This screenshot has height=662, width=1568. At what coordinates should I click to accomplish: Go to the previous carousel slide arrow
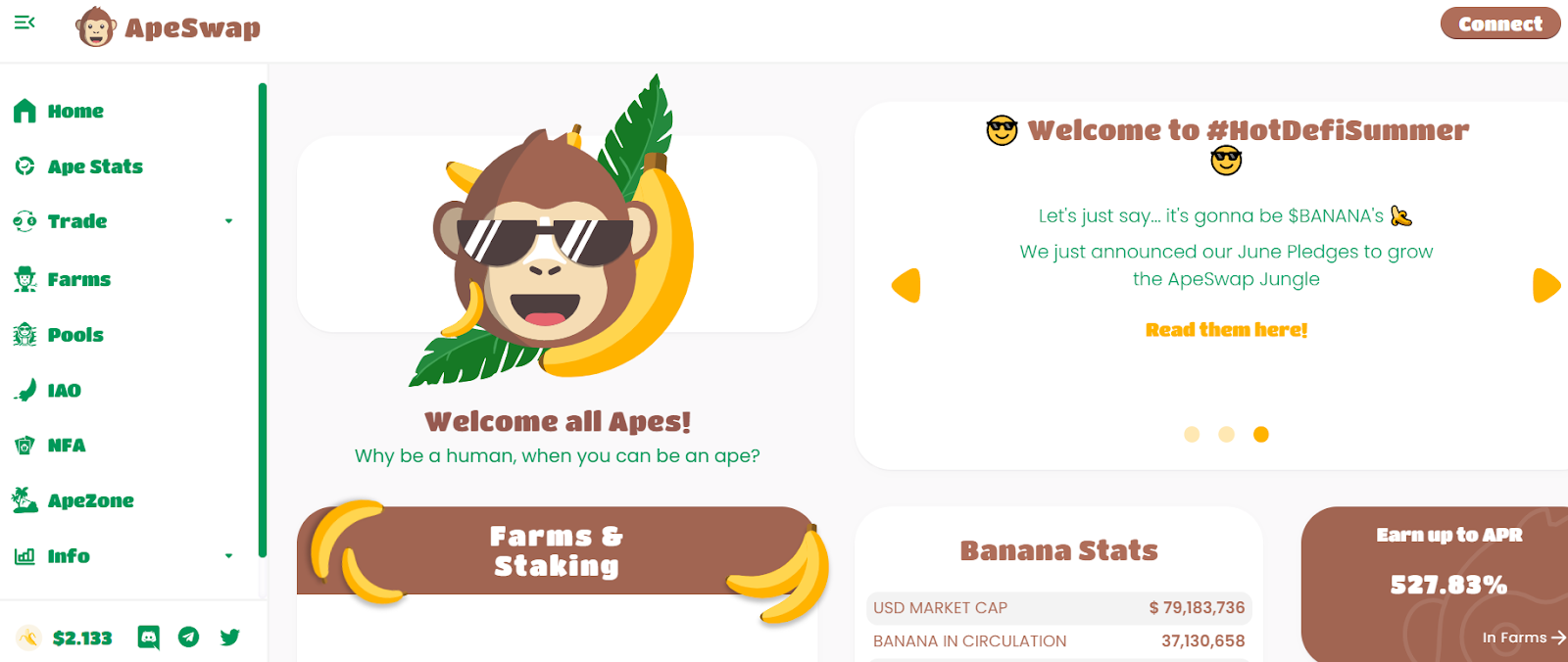[906, 285]
